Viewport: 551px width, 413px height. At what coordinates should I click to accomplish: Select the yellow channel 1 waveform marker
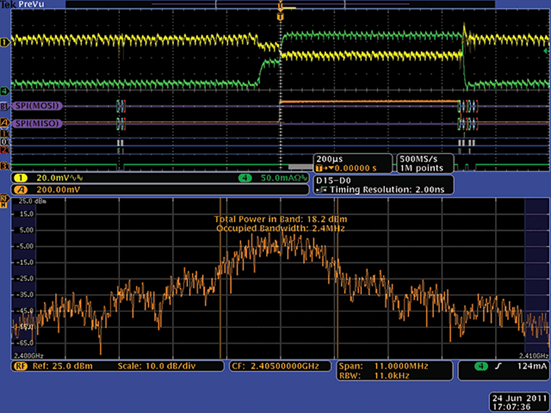(x=5, y=43)
